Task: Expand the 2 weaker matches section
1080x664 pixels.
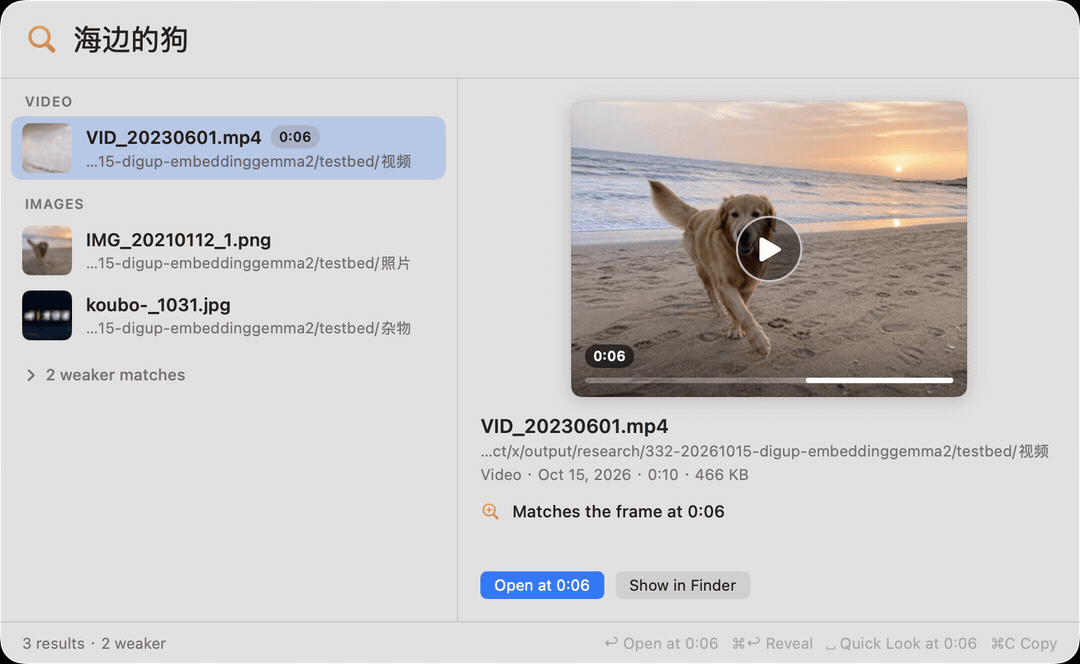Action: point(106,375)
